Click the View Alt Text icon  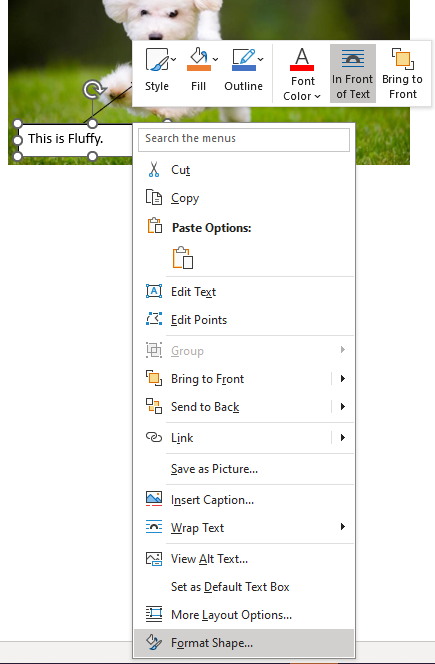click(x=154, y=559)
